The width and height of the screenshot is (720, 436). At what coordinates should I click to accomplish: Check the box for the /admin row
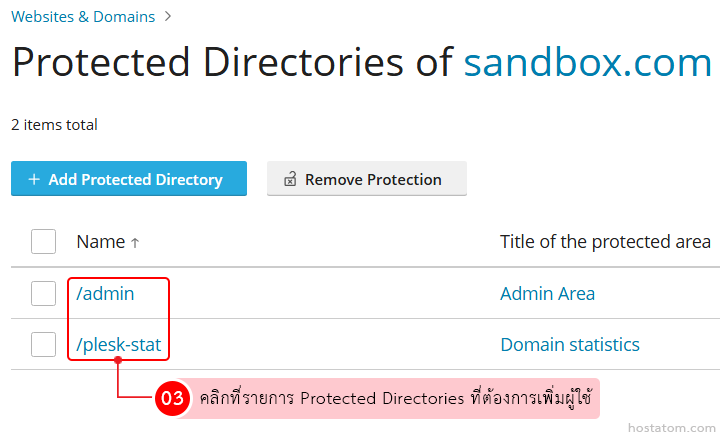[43, 293]
